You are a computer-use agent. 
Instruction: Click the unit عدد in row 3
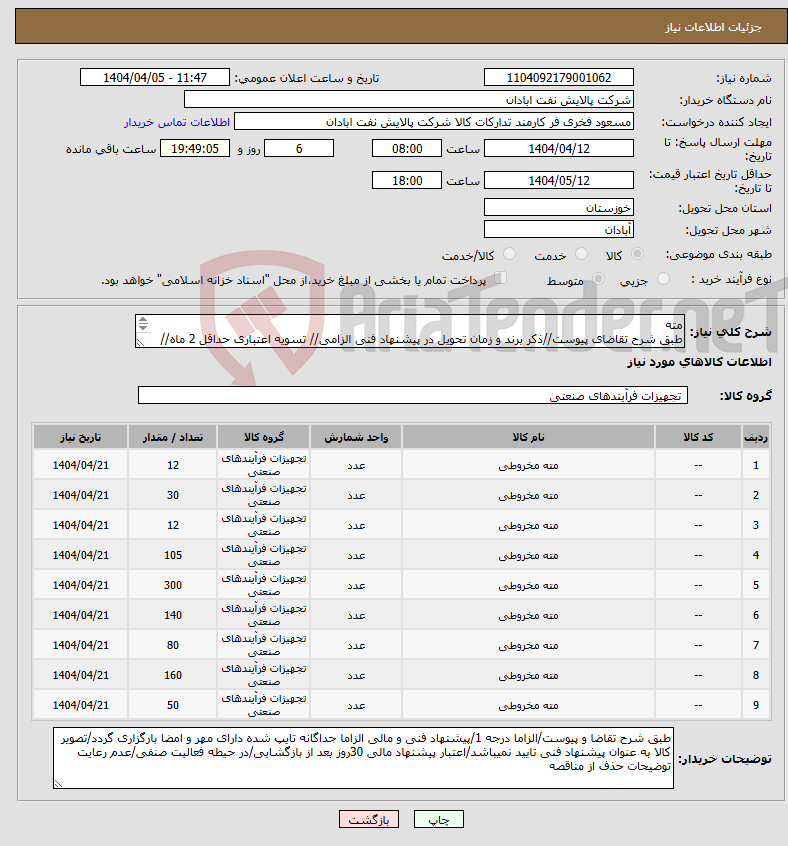coord(356,526)
